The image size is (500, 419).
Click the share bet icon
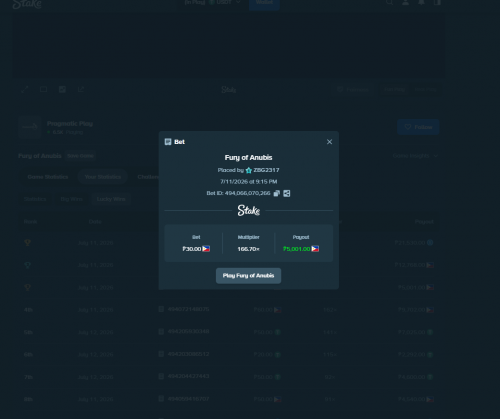click(287, 193)
